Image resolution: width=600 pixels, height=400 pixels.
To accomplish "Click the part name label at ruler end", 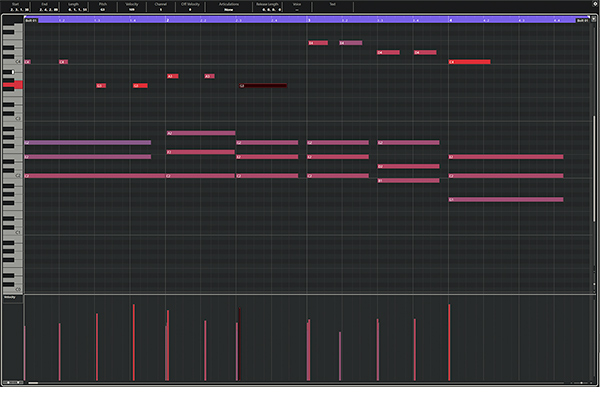I will coord(583,20).
